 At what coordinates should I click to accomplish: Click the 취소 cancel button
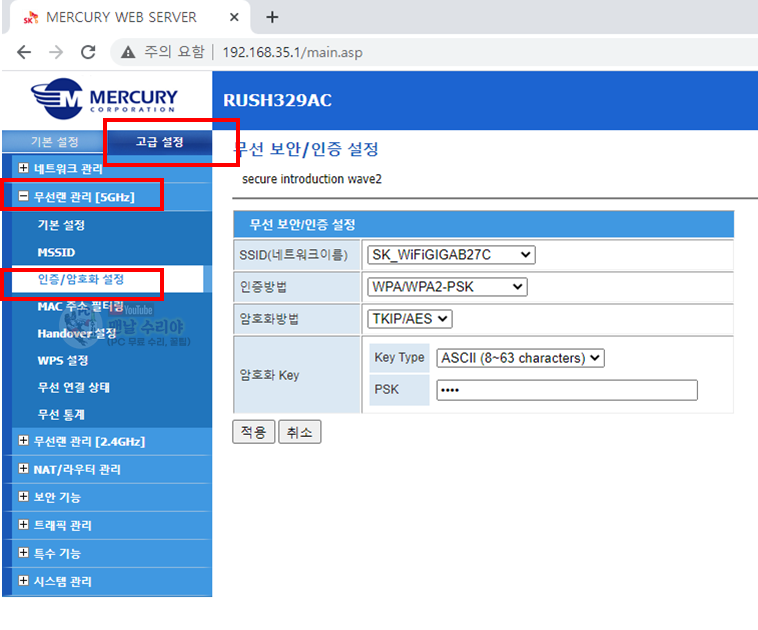pos(300,432)
